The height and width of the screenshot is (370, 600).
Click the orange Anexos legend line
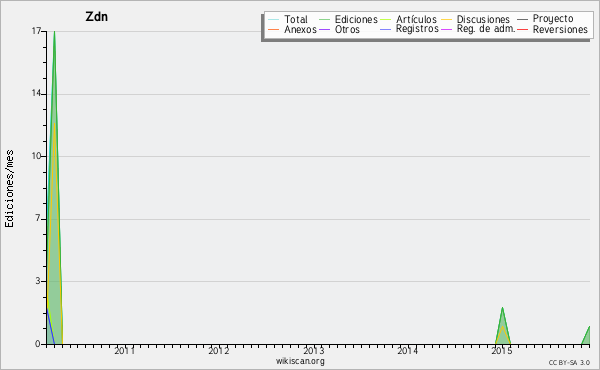tap(274, 29)
